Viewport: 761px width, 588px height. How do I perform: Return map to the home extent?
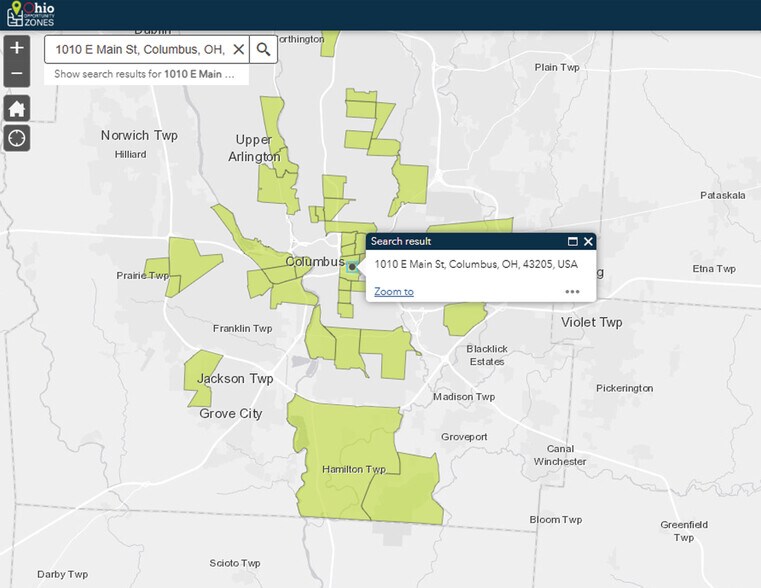click(x=16, y=108)
